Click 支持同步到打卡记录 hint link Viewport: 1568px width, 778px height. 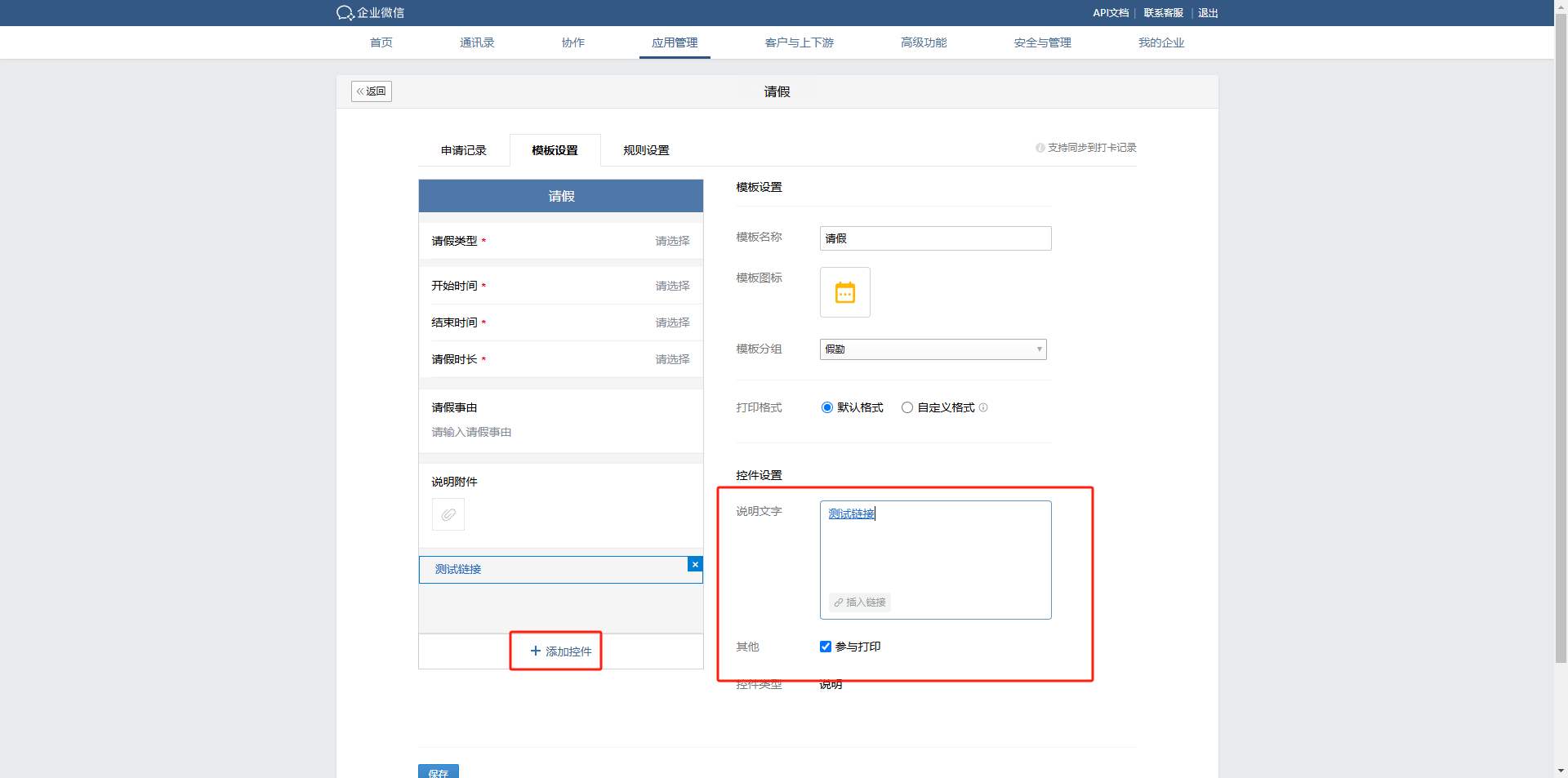tap(1092, 148)
